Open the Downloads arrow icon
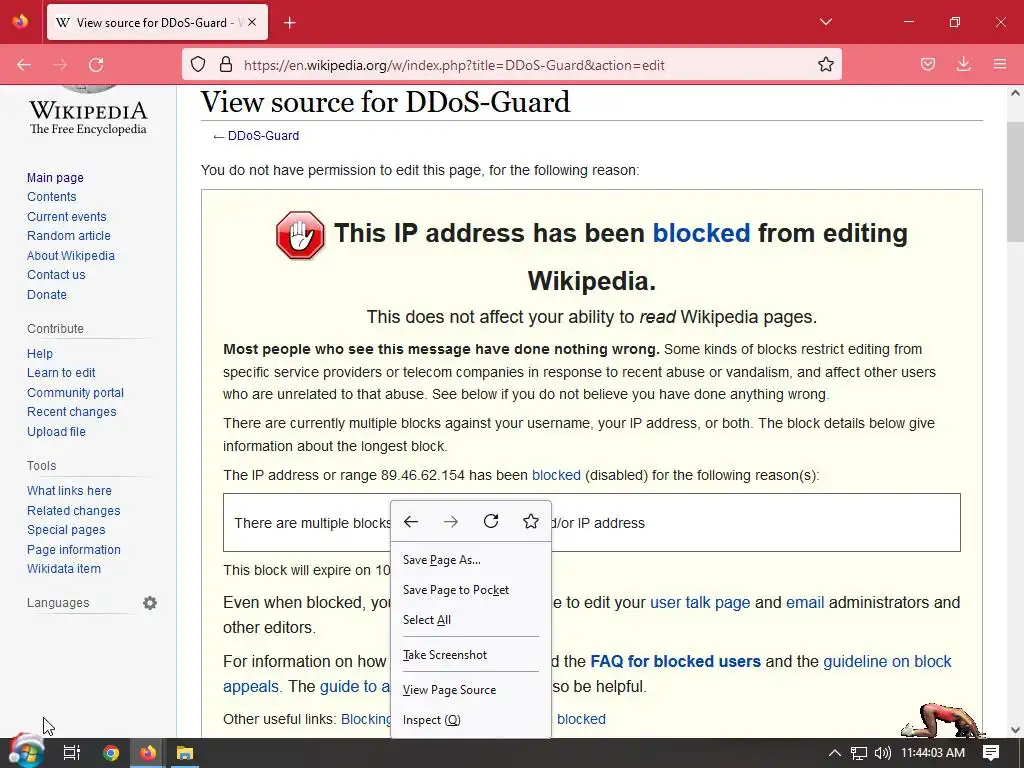This screenshot has height=768, width=1024. (x=964, y=65)
